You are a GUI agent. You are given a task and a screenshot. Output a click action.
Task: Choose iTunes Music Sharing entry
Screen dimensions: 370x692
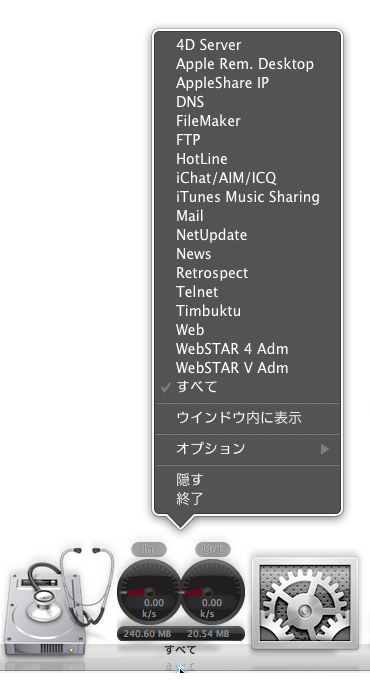point(247,197)
